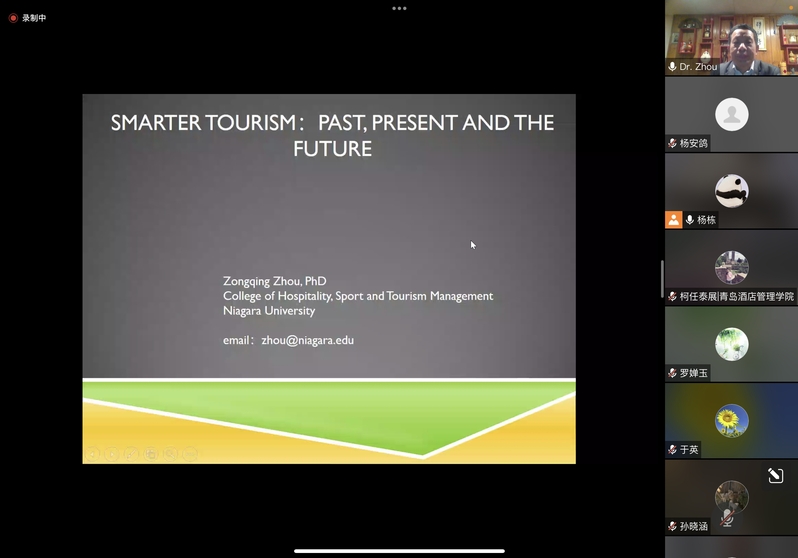Expand the three-dot menu at top center
798x558 pixels.
[x=399, y=8]
